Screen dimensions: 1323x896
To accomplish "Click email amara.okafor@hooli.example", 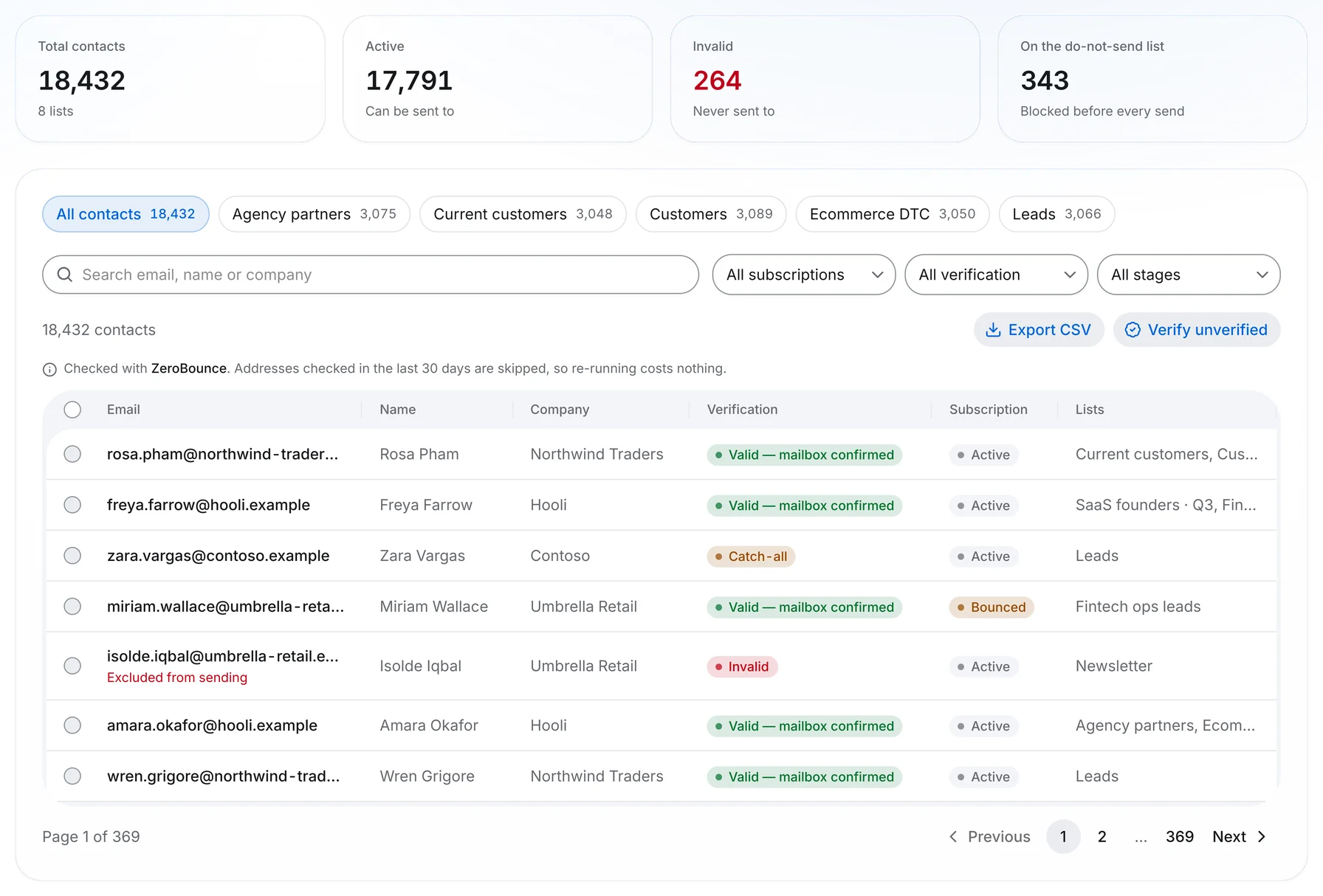I will coord(212,726).
